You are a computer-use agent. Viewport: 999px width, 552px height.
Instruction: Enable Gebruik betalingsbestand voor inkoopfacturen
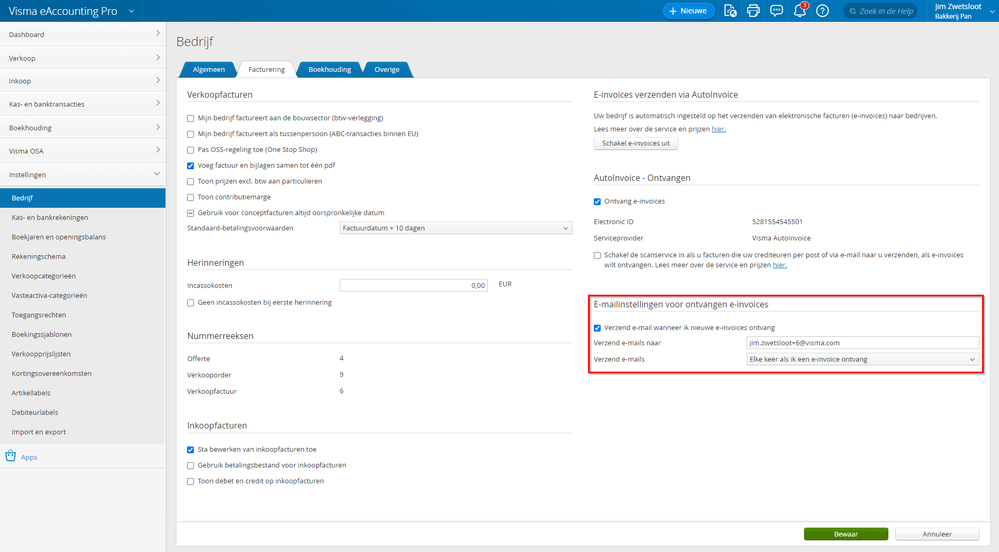click(x=190, y=466)
